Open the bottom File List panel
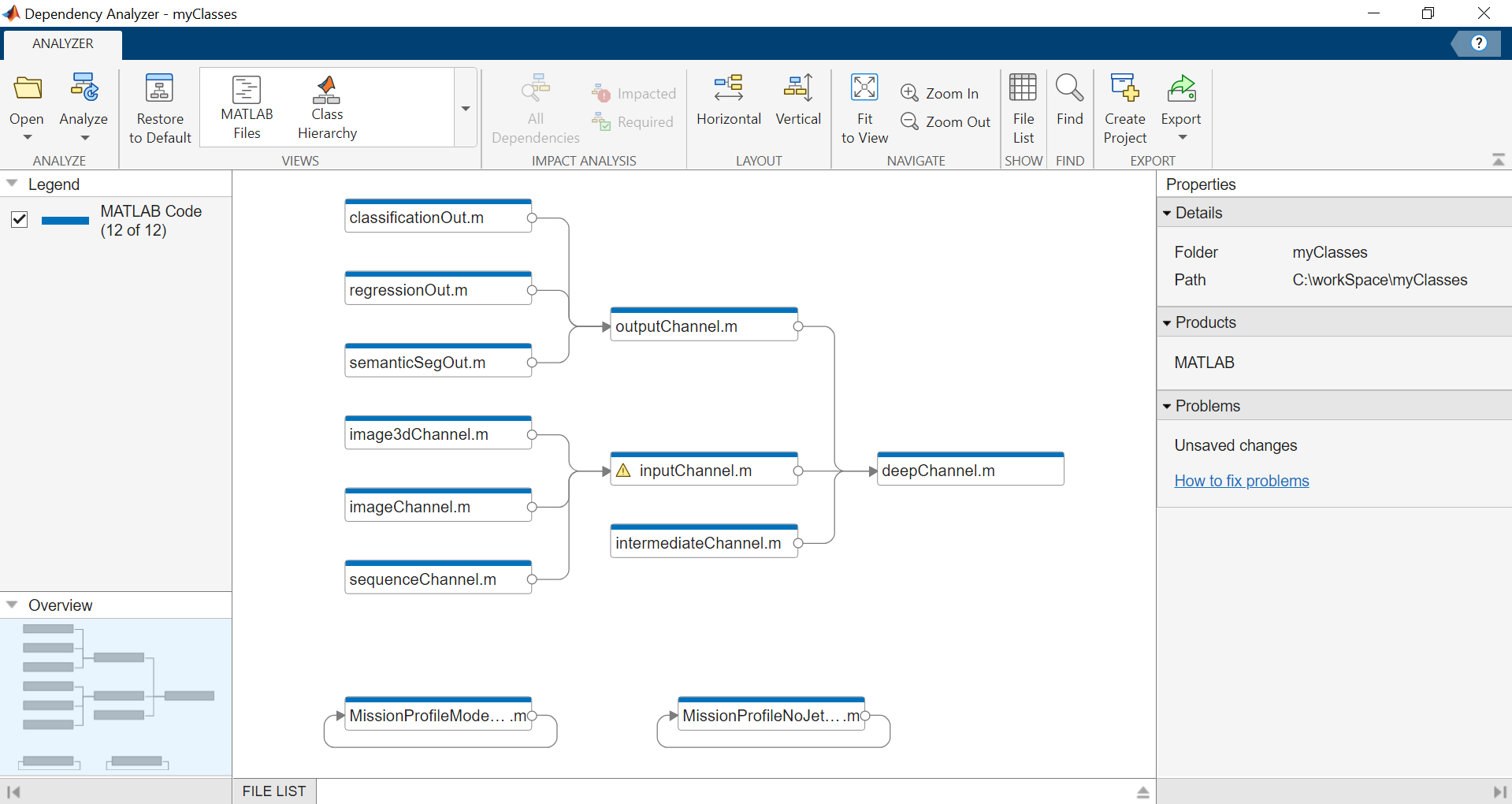1512x804 pixels. [273, 791]
